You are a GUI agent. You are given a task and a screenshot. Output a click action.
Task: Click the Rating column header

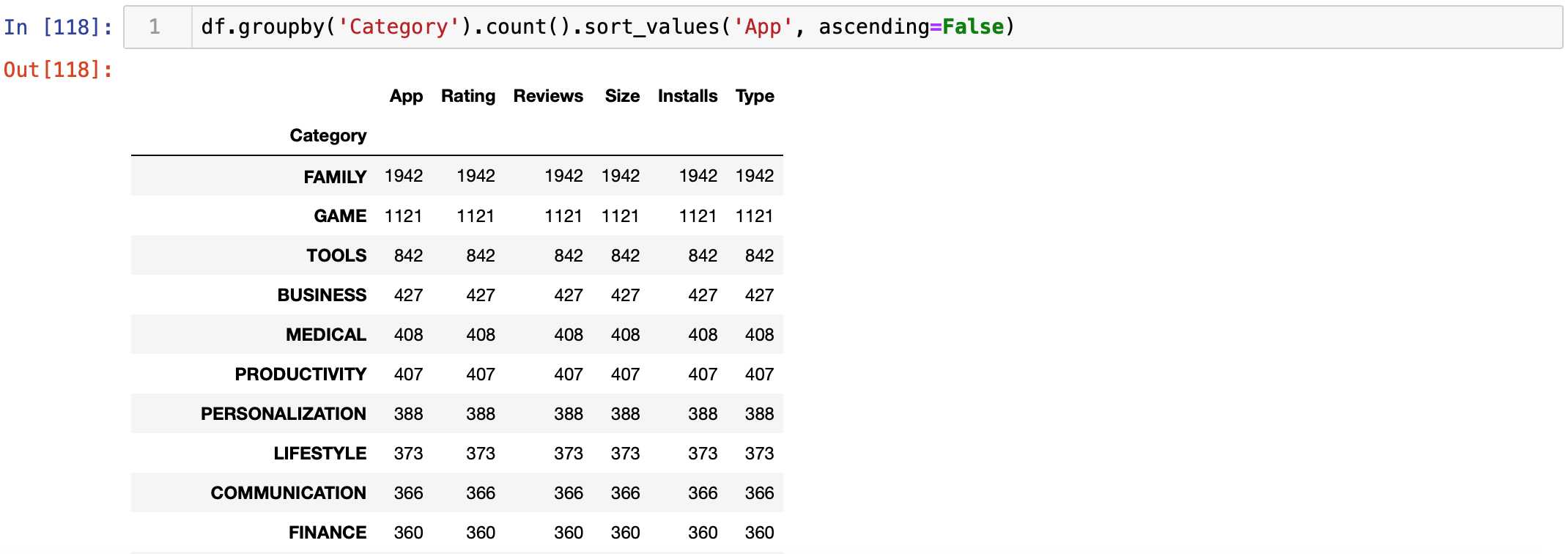pyautogui.click(x=468, y=96)
